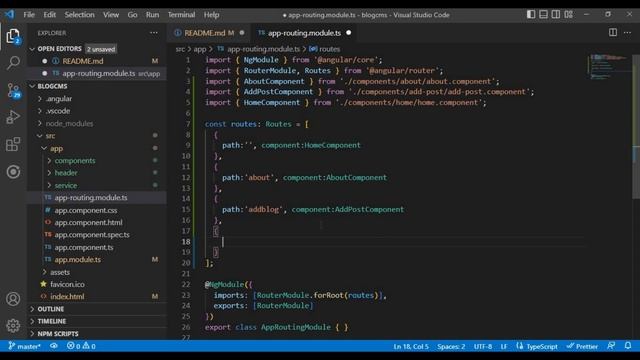Click the Explorer more actions ellipsis

click(153, 33)
